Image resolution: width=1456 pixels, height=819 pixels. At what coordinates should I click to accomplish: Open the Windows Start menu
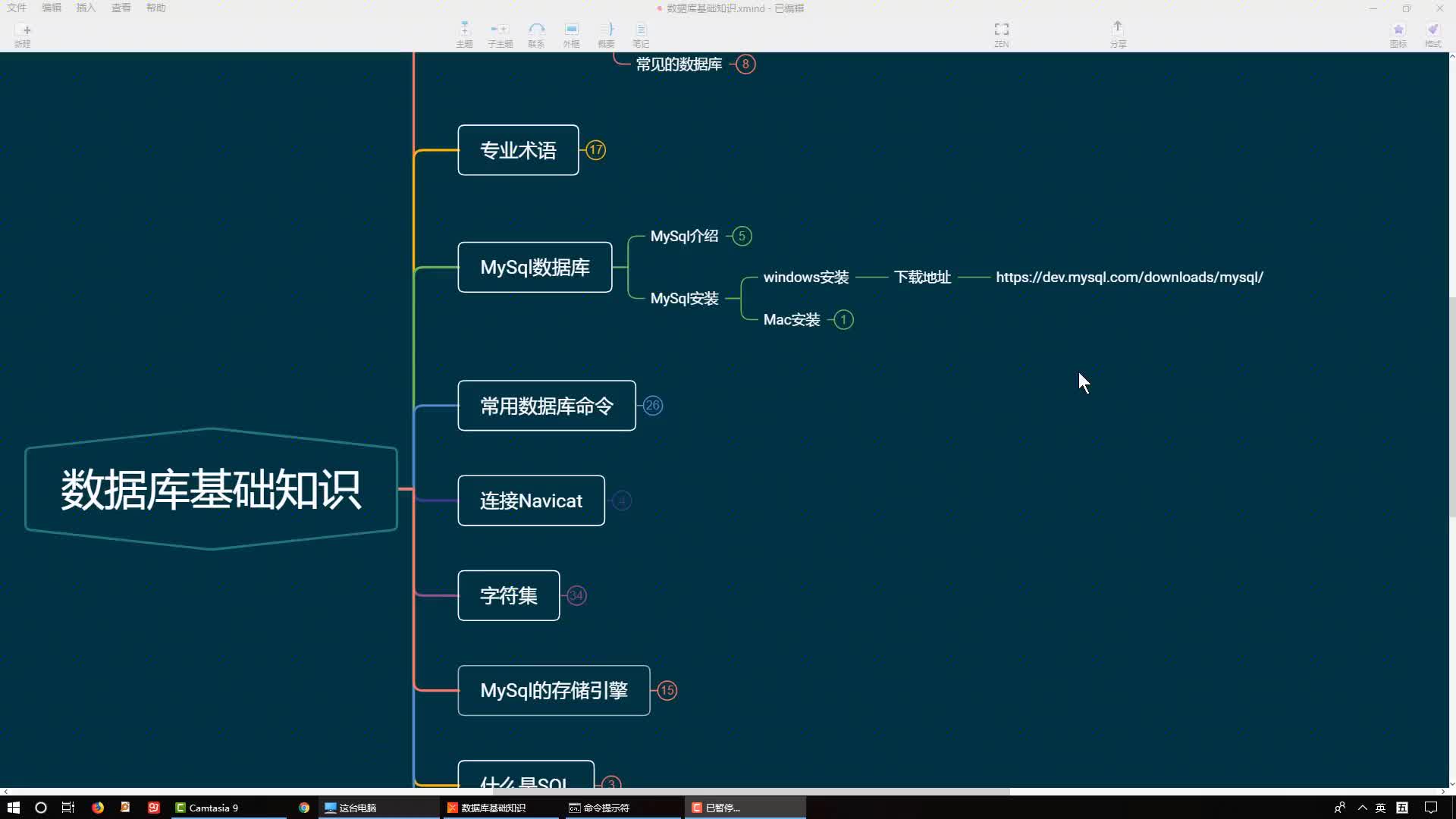click(13, 808)
